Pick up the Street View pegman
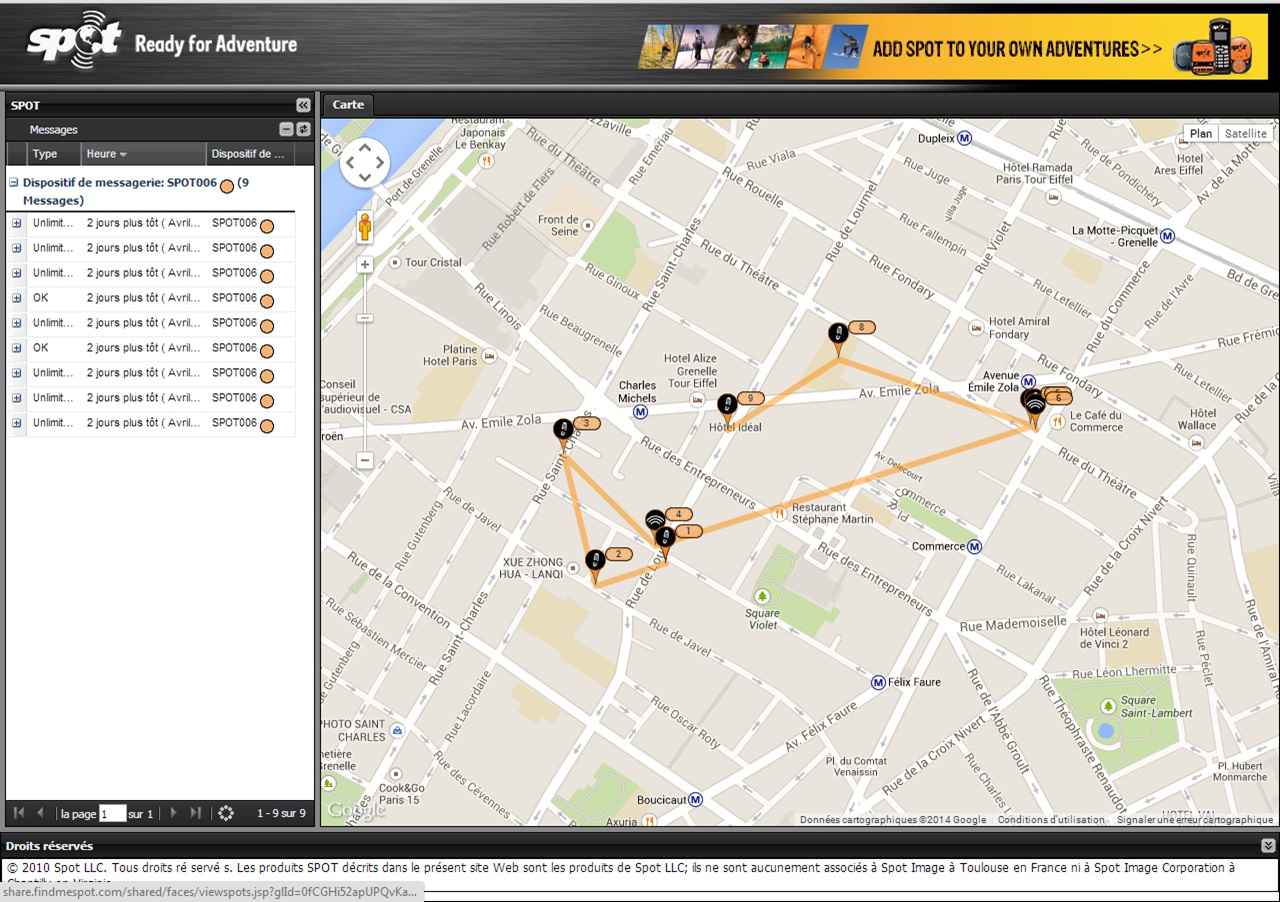The image size is (1280, 902). coord(365,227)
